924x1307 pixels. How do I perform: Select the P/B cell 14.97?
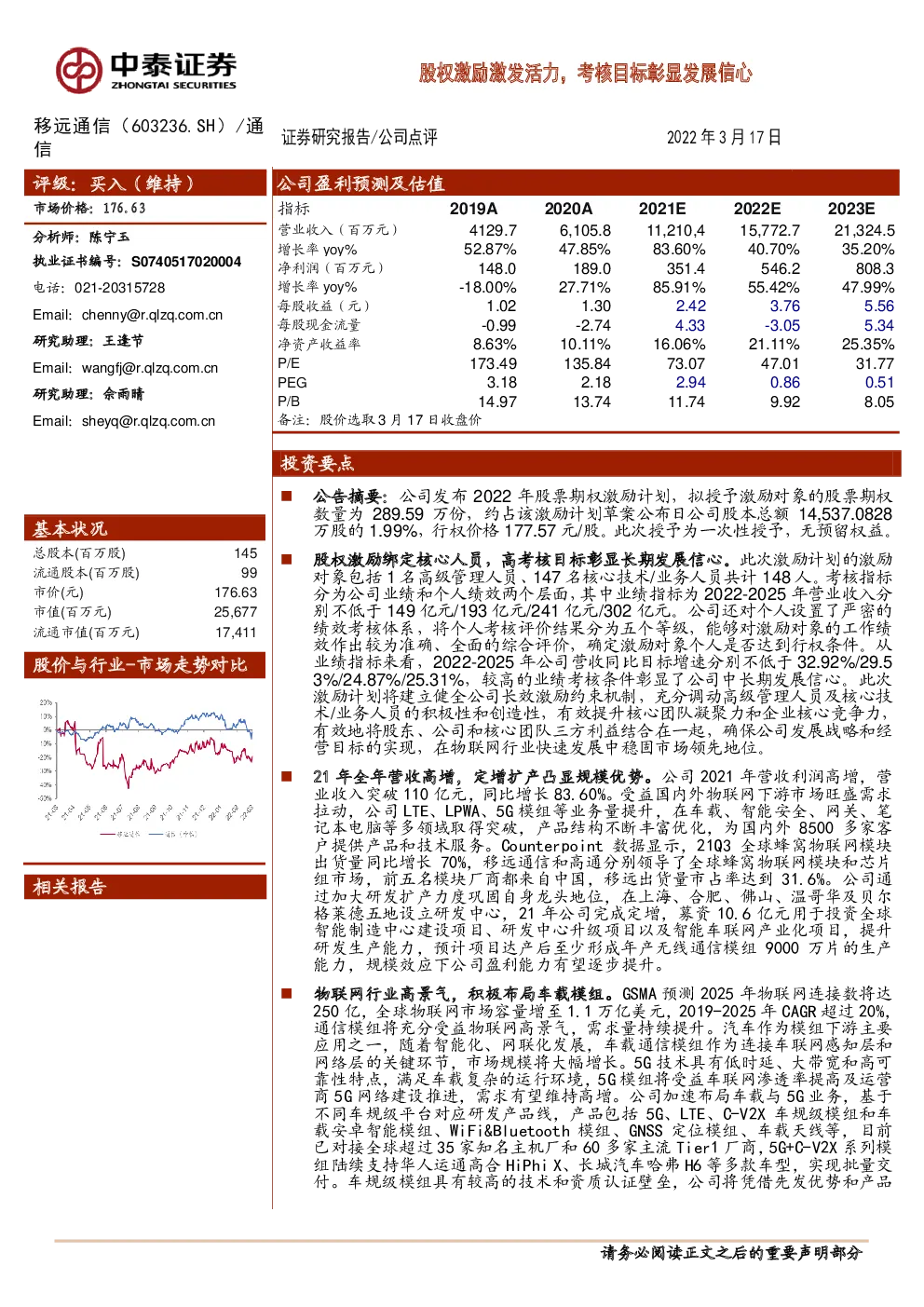point(497,402)
